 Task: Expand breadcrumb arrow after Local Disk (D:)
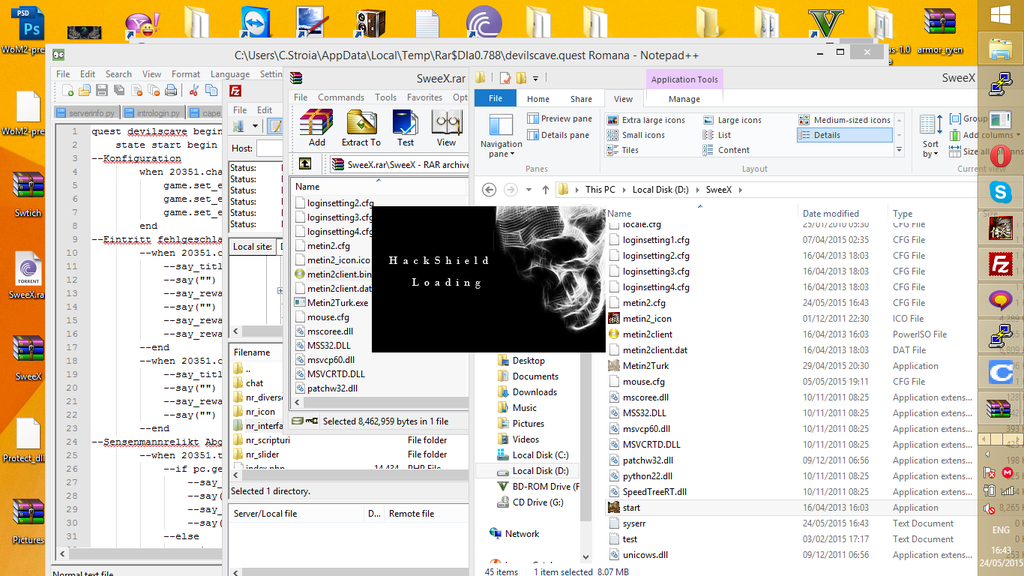[x=697, y=190]
